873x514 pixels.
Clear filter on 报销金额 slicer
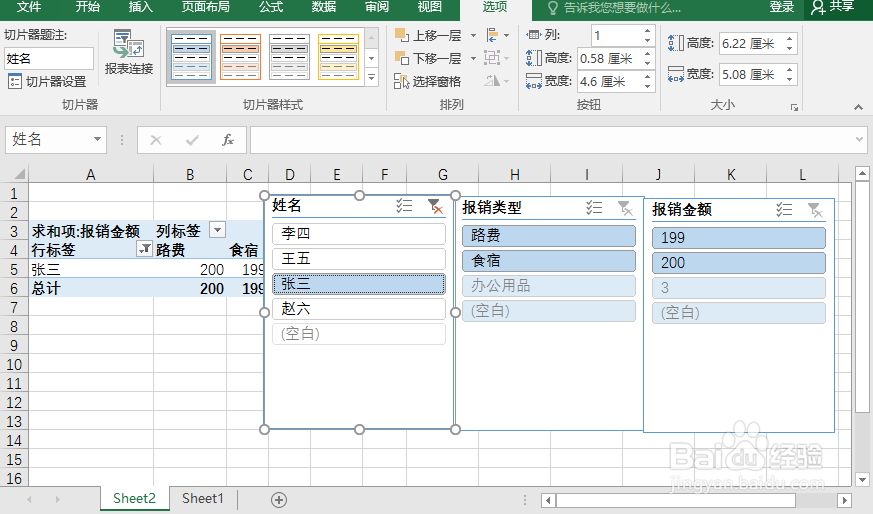coord(815,210)
